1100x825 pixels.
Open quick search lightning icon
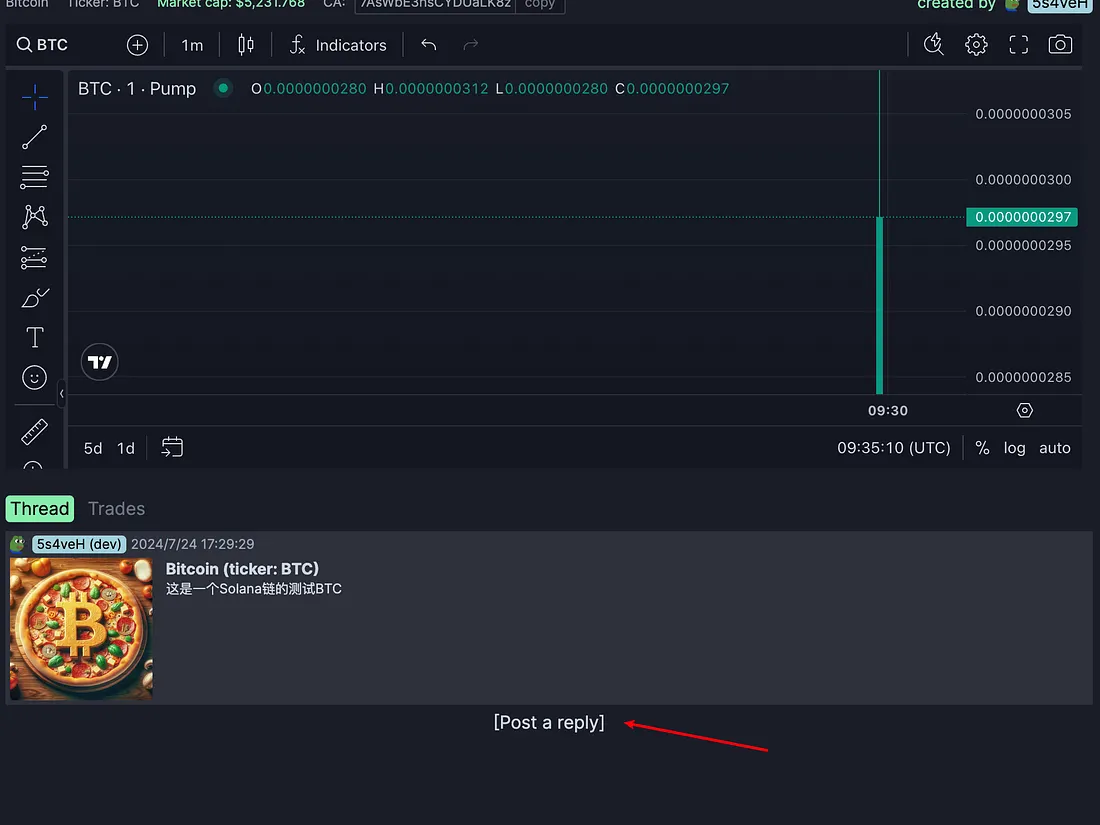[x=933, y=45]
